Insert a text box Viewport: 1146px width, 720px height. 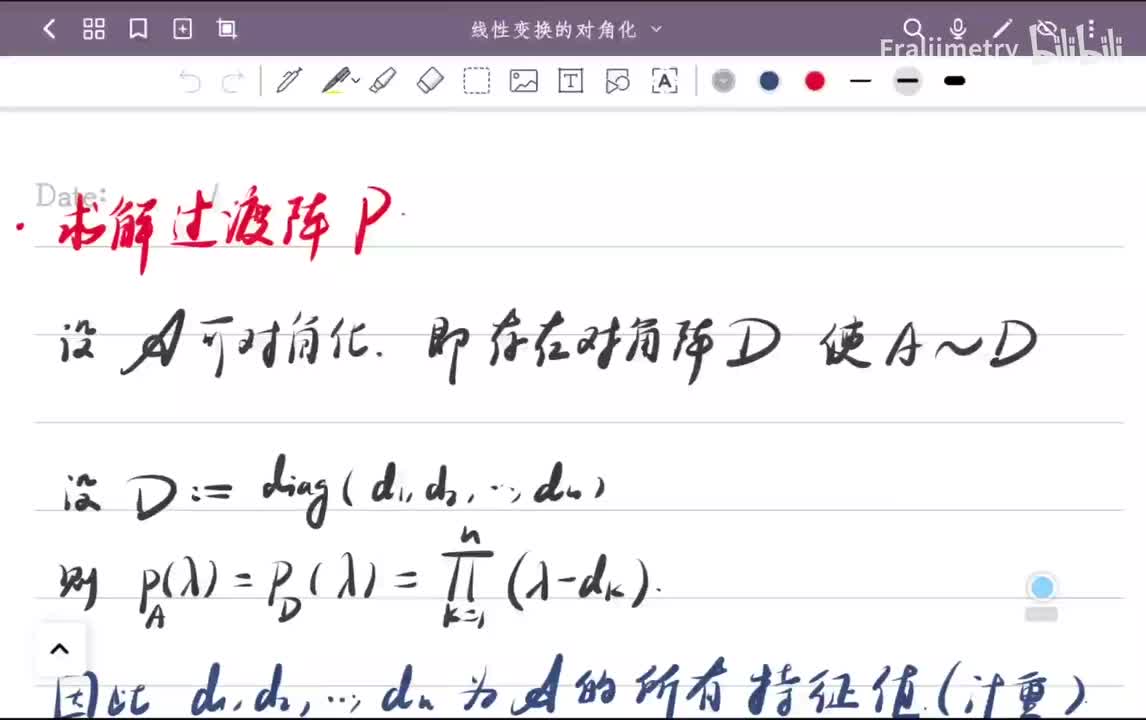(x=570, y=80)
